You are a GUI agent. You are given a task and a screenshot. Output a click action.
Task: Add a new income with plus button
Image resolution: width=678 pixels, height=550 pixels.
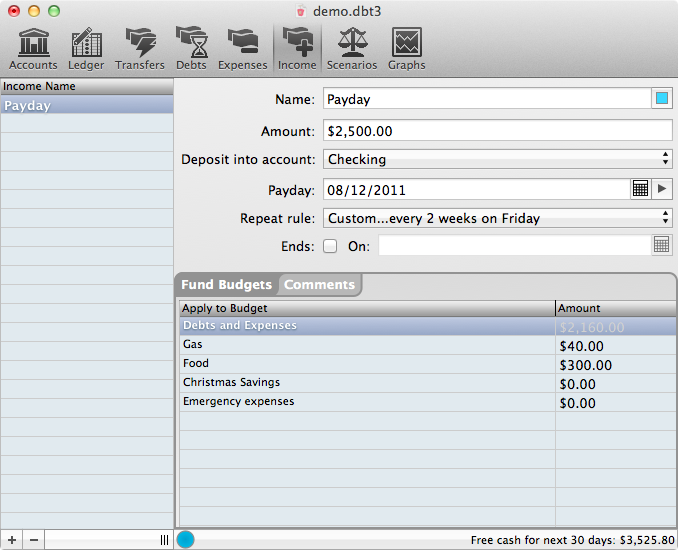pyautogui.click(x=12, y=540)
